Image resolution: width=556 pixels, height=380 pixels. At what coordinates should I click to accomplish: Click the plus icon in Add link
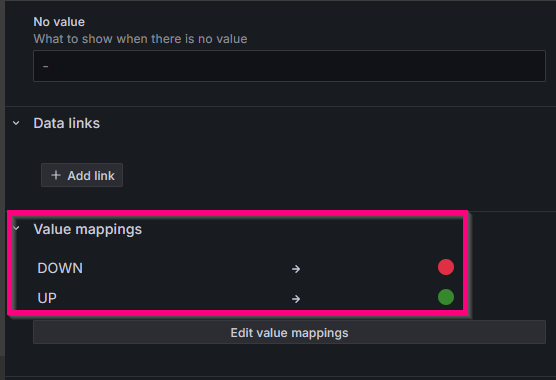click(56, 175)
